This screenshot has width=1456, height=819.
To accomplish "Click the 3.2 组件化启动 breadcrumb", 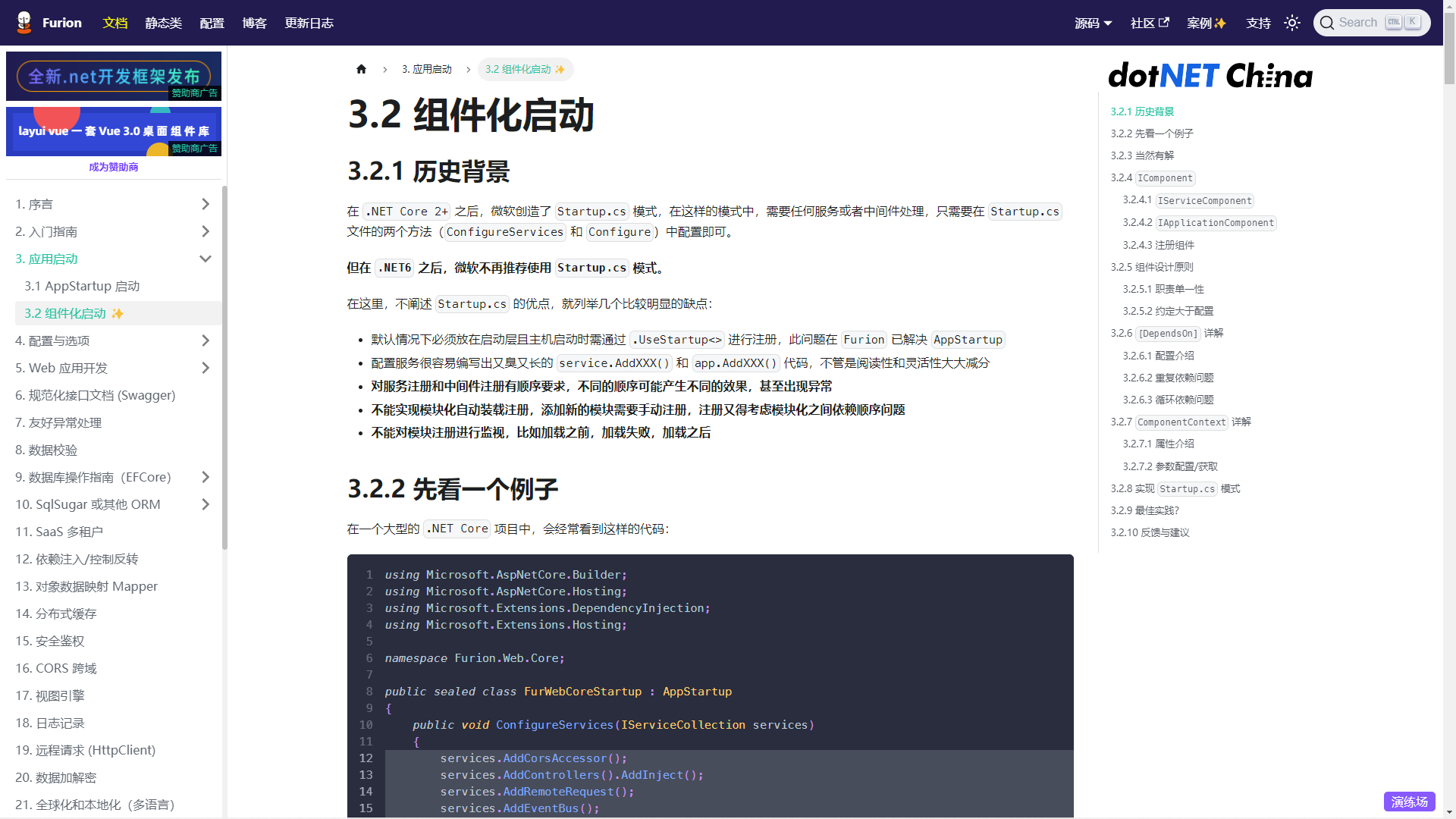I will point(526,69).
